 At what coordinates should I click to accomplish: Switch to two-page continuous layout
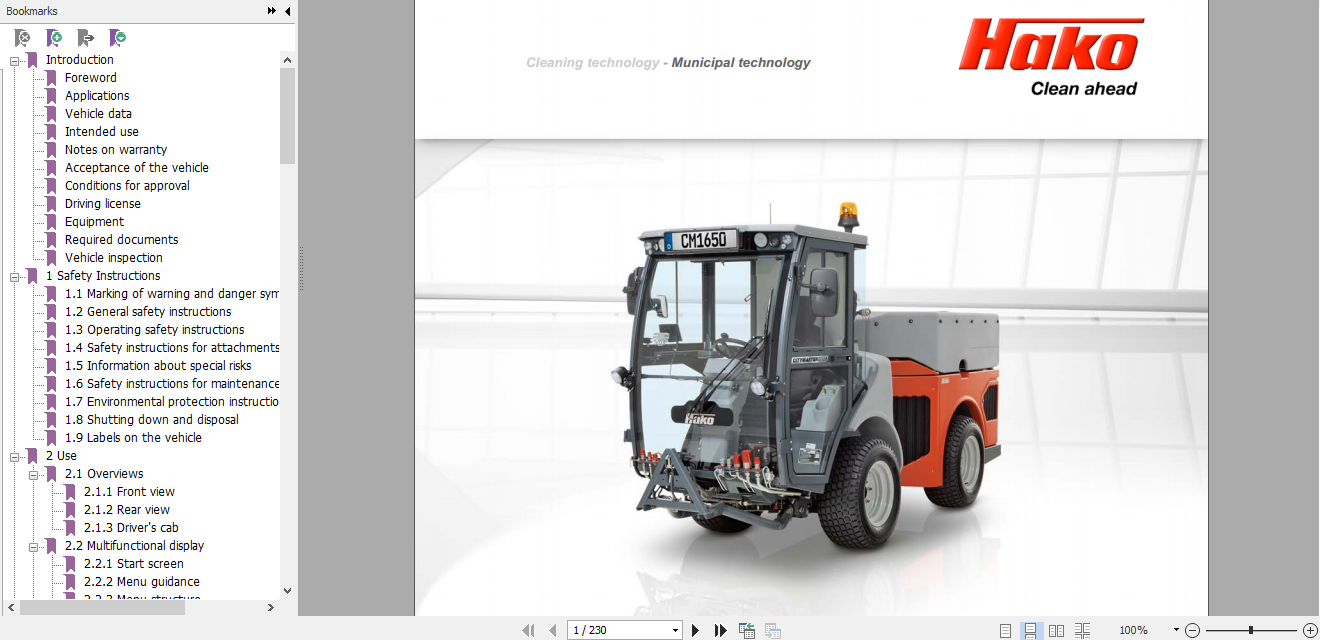click(x=1082, y=630)
